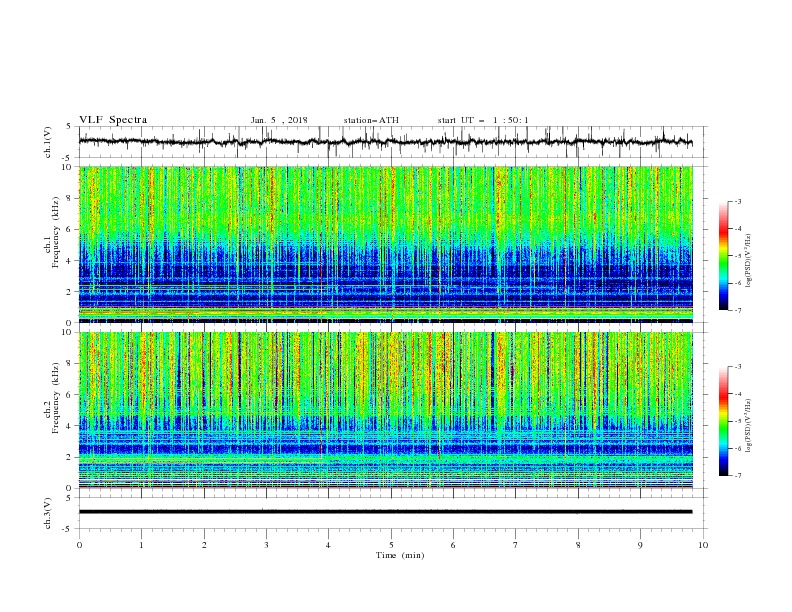Image resolution: width=792 pixels, height=612 pixels.
Task: Click the ch.2 'Frequency (kHz)' axis label
Action: click(56, 397)
